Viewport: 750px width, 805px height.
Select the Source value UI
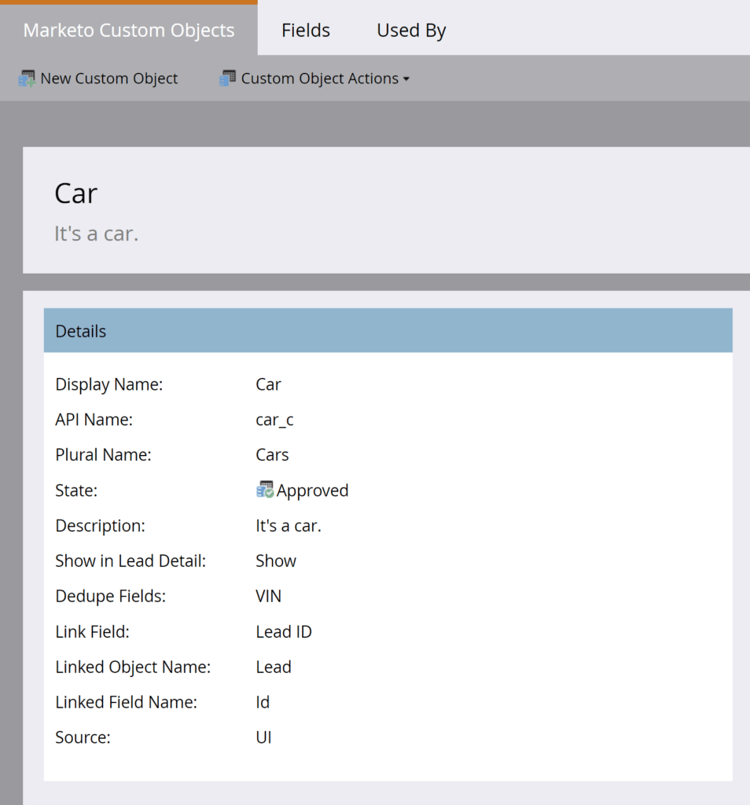264,737
